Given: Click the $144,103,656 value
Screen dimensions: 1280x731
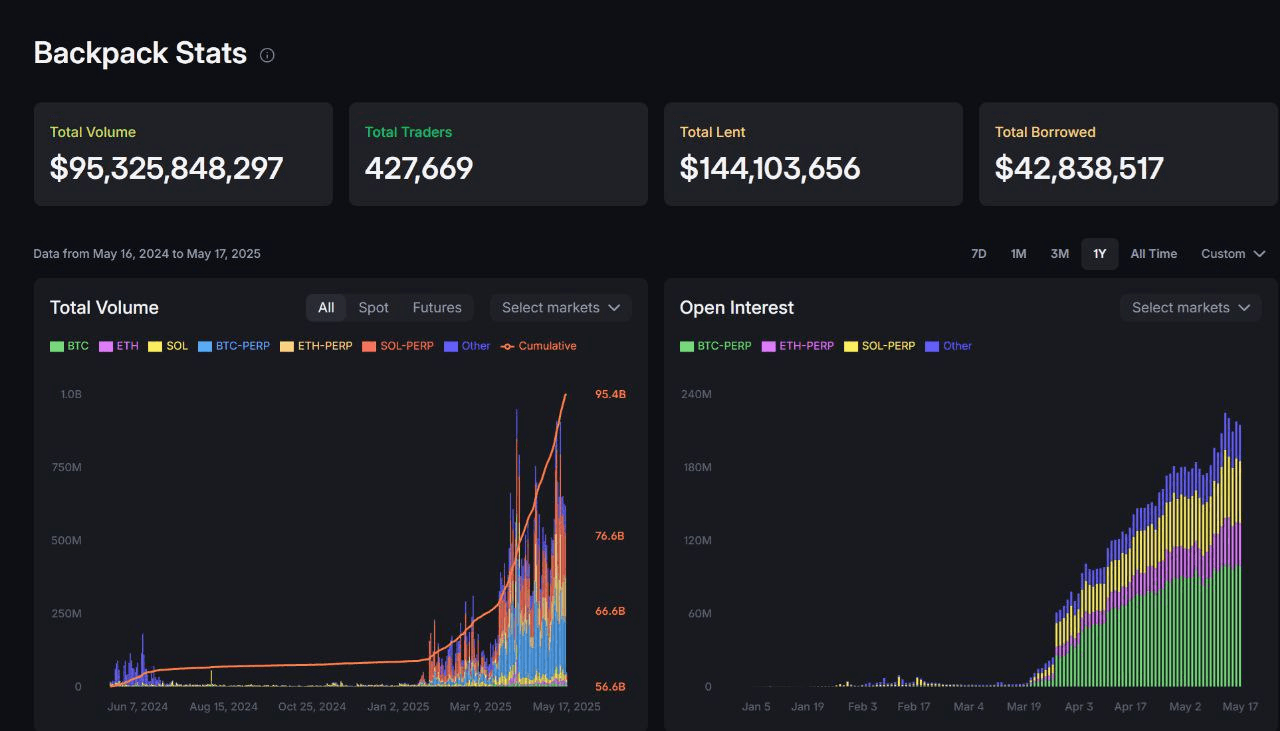Looking at the screenshot, I should click(x=770, y=168).
